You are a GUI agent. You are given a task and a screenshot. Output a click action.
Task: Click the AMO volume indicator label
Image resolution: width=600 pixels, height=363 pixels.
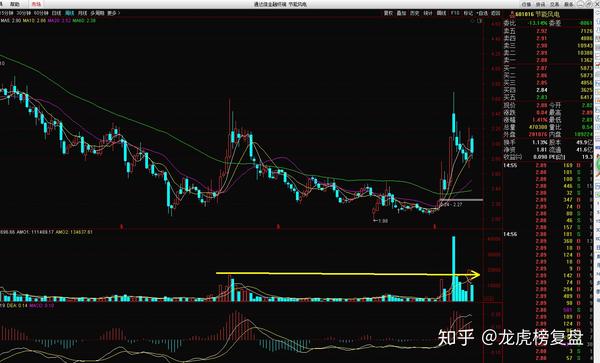[46, 232]
